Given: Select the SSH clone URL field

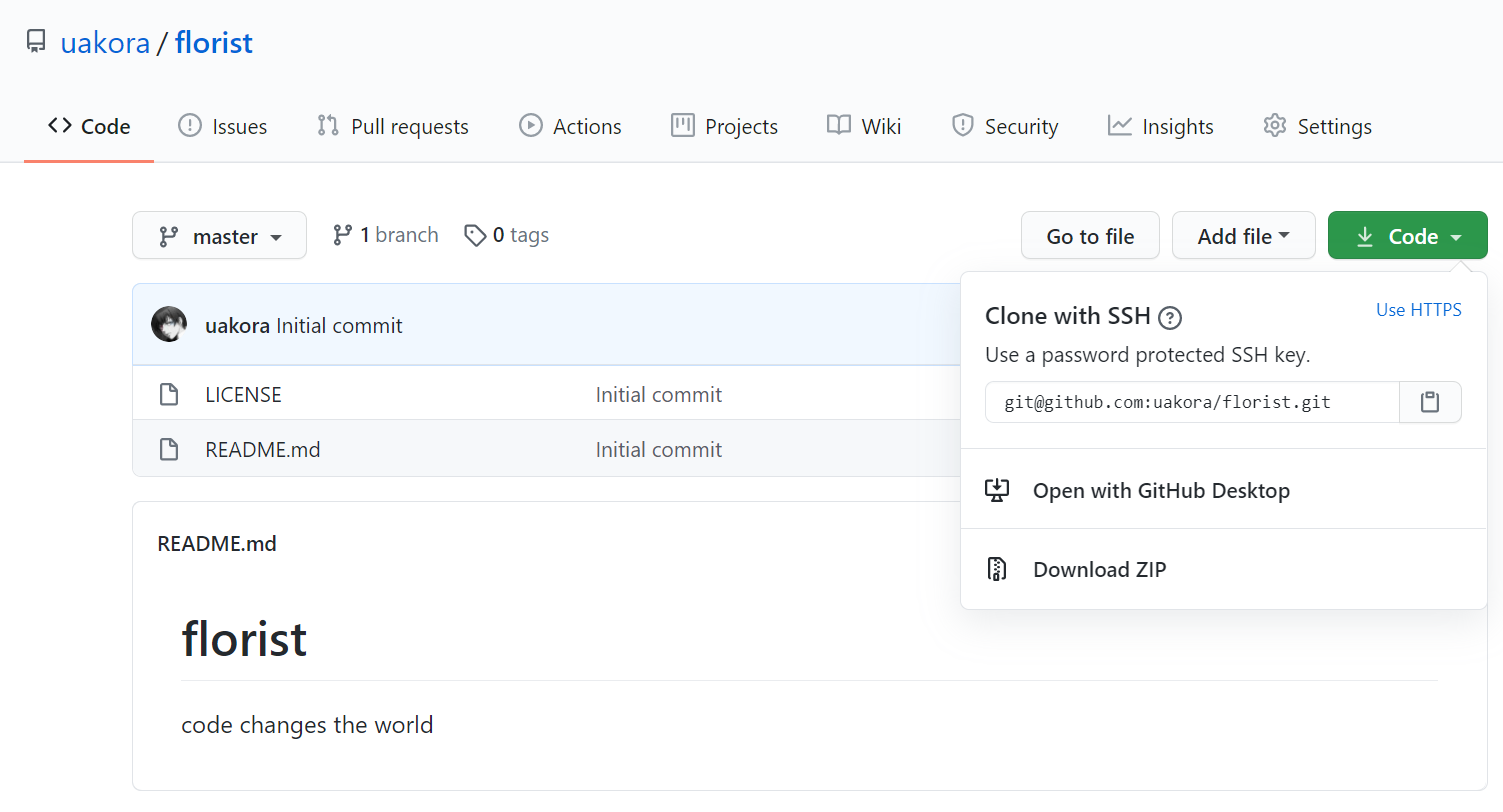Looking at the screenshot, I should click(x=1192, y=402).
